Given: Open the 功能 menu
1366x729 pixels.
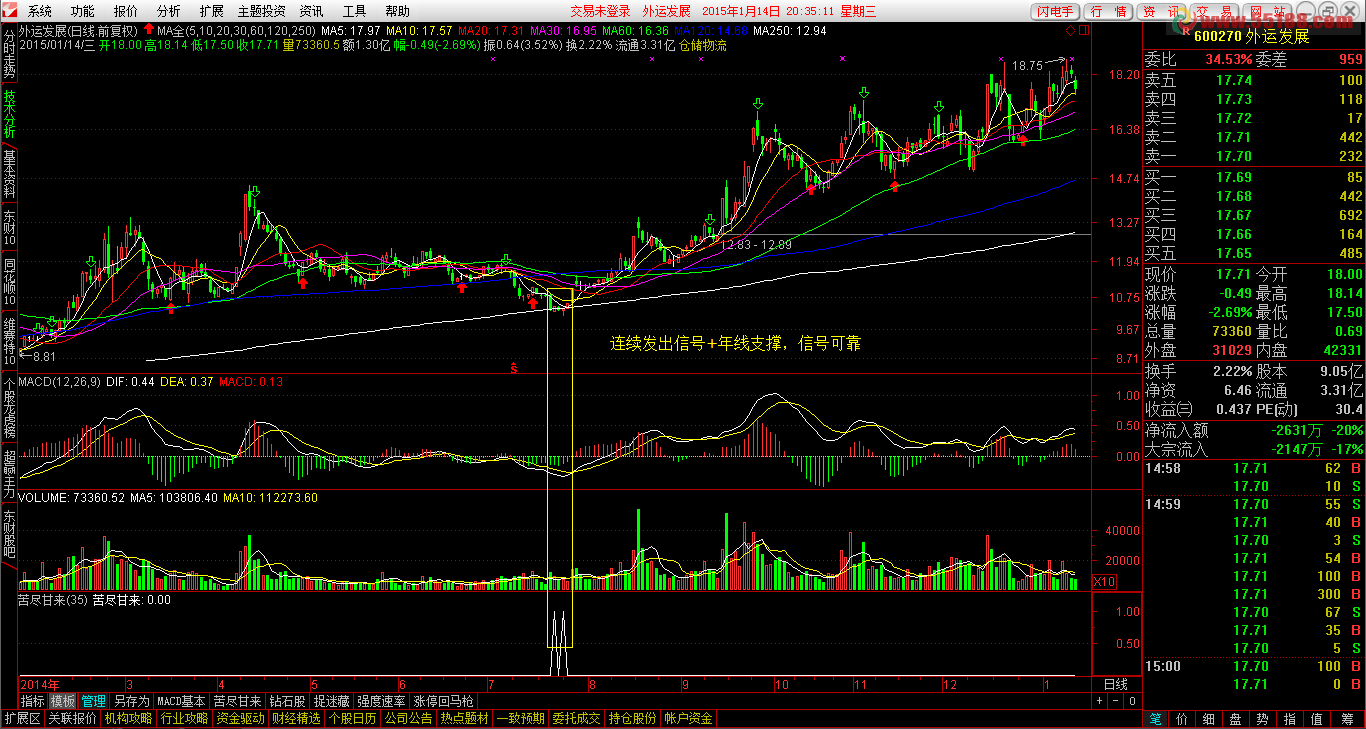Looking at the screenshot, I should click(x=83, y=12).
